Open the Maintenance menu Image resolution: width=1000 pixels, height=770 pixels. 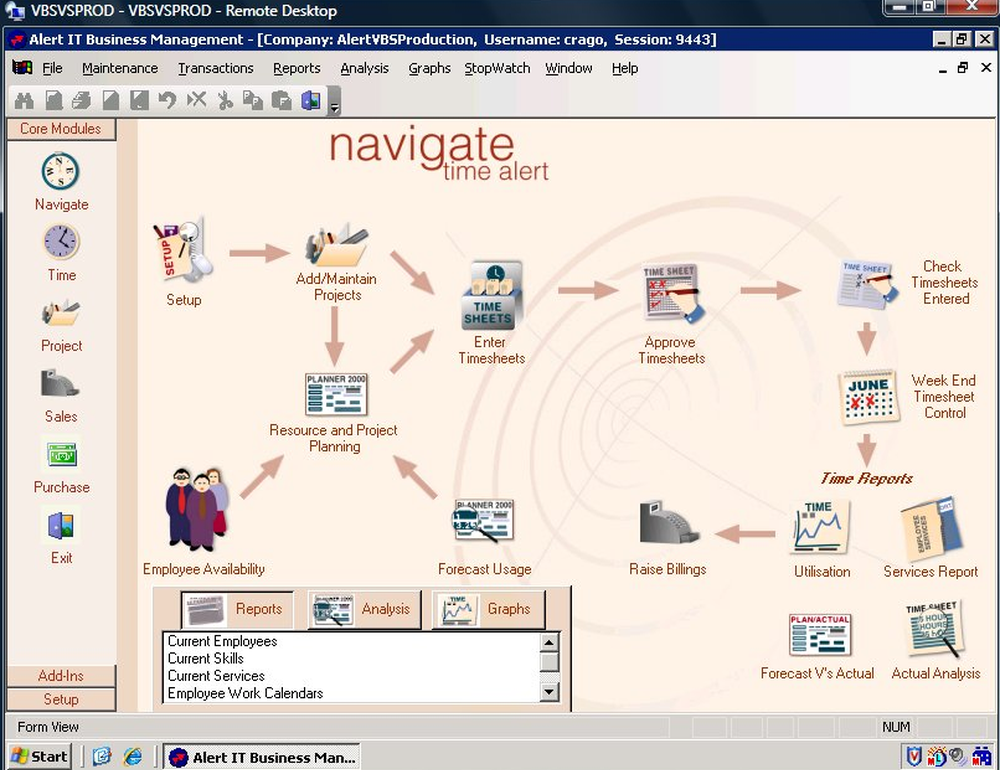pos(120,68)
